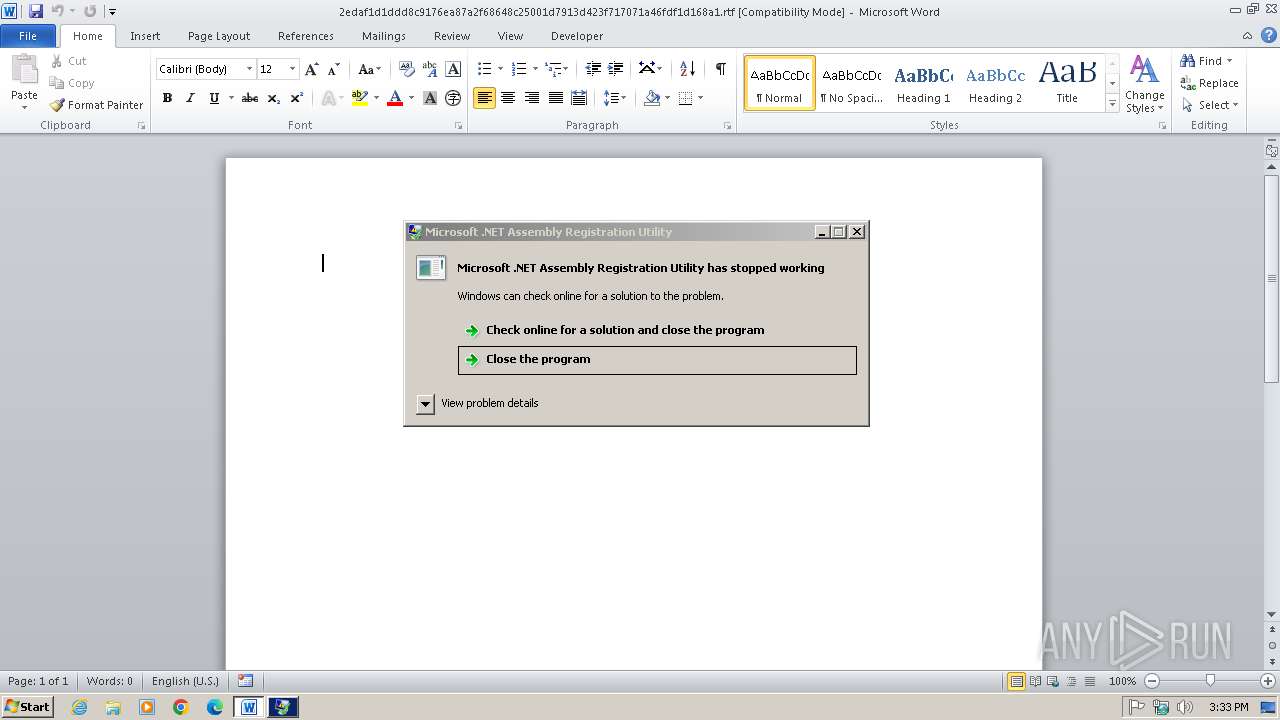Switch to the Page Layout tab
This screenshot has height=720, width=1280.
click(219, 36)
